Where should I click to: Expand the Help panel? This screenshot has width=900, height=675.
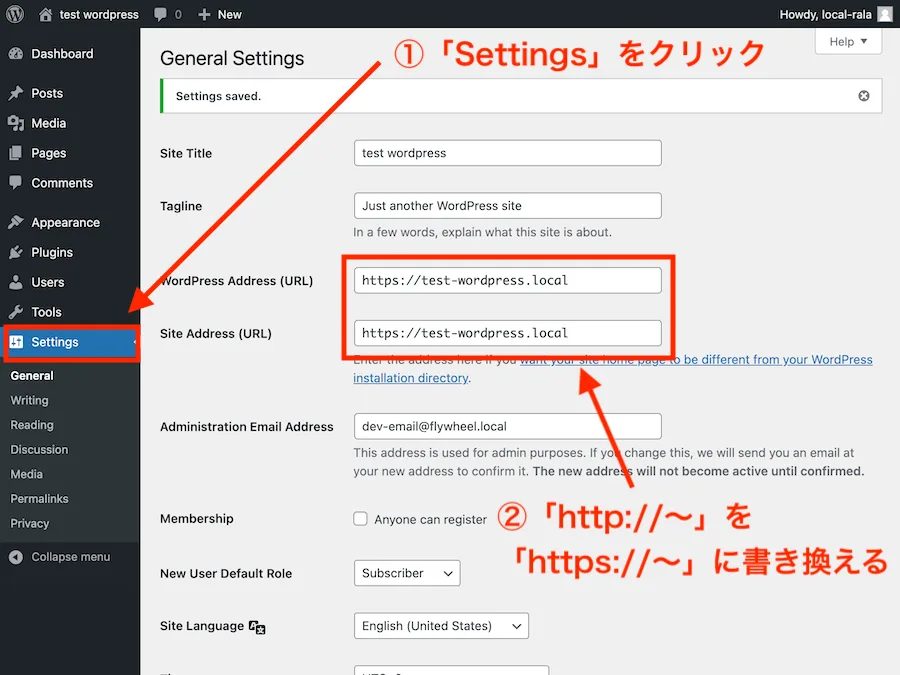pyautogui.click(x=848, y=41)
